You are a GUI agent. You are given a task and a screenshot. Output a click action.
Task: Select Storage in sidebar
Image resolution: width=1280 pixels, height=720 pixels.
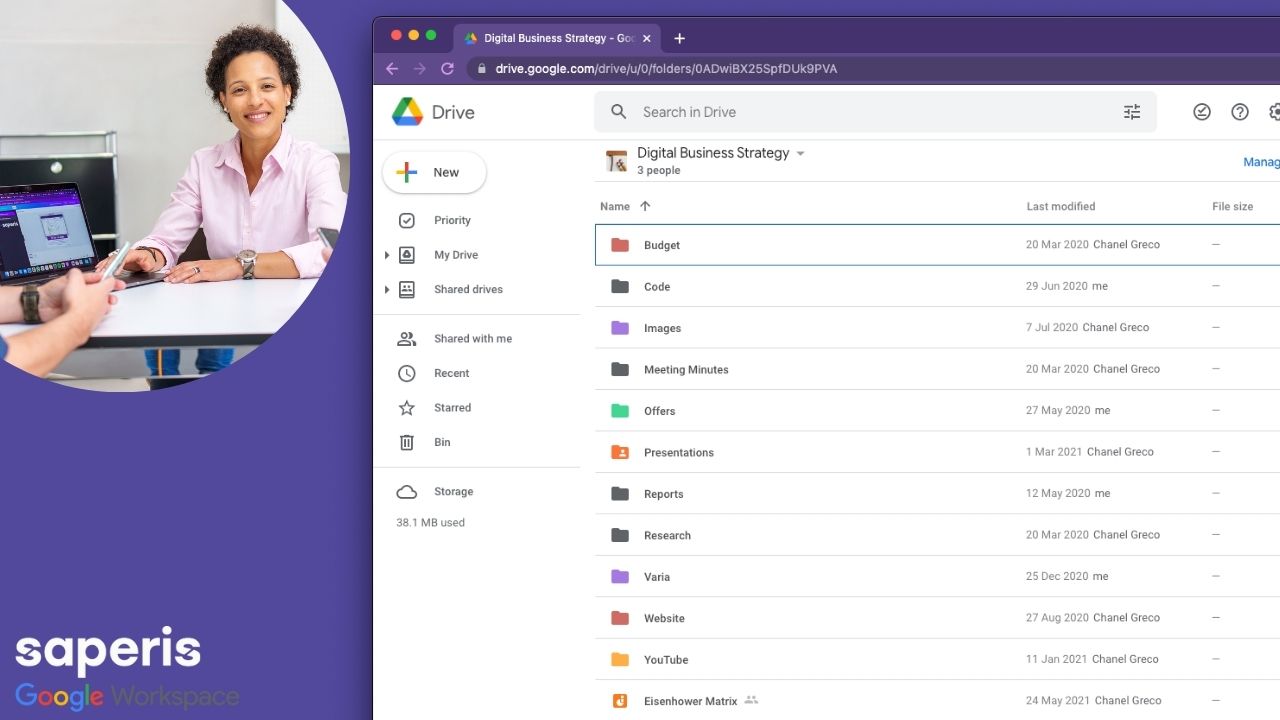454,492
